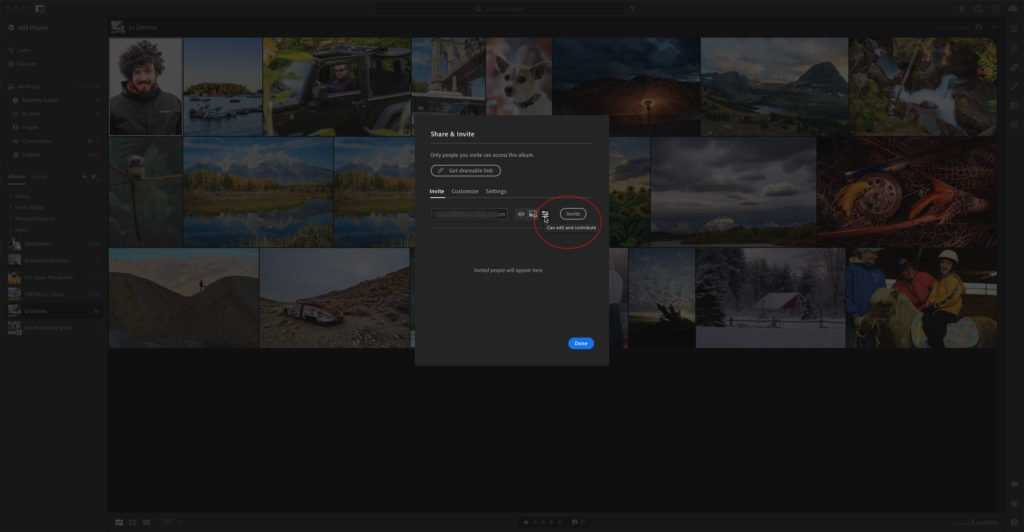The width and height of the screenshot is (1024, 532).
Task: Click the Get shareable link button
Action: [x=466, y=170]
